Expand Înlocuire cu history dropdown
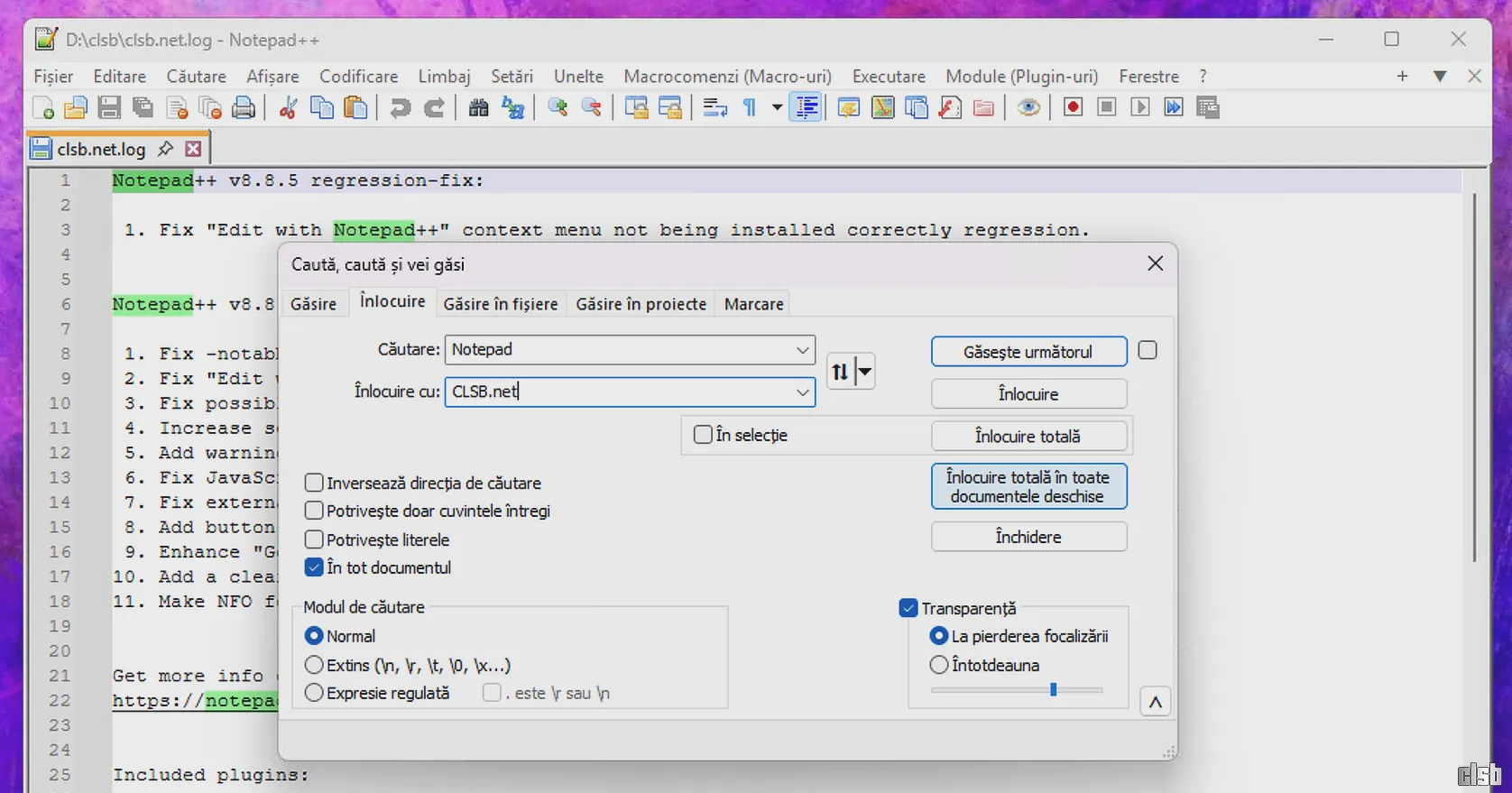The height and width of the screenshot is (793, 1512). pyautogui.click(x=802, y=392)
